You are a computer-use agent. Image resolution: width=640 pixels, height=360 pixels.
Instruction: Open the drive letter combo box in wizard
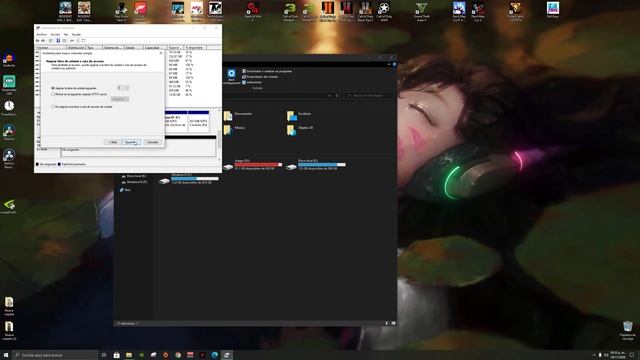coord(123,88)
